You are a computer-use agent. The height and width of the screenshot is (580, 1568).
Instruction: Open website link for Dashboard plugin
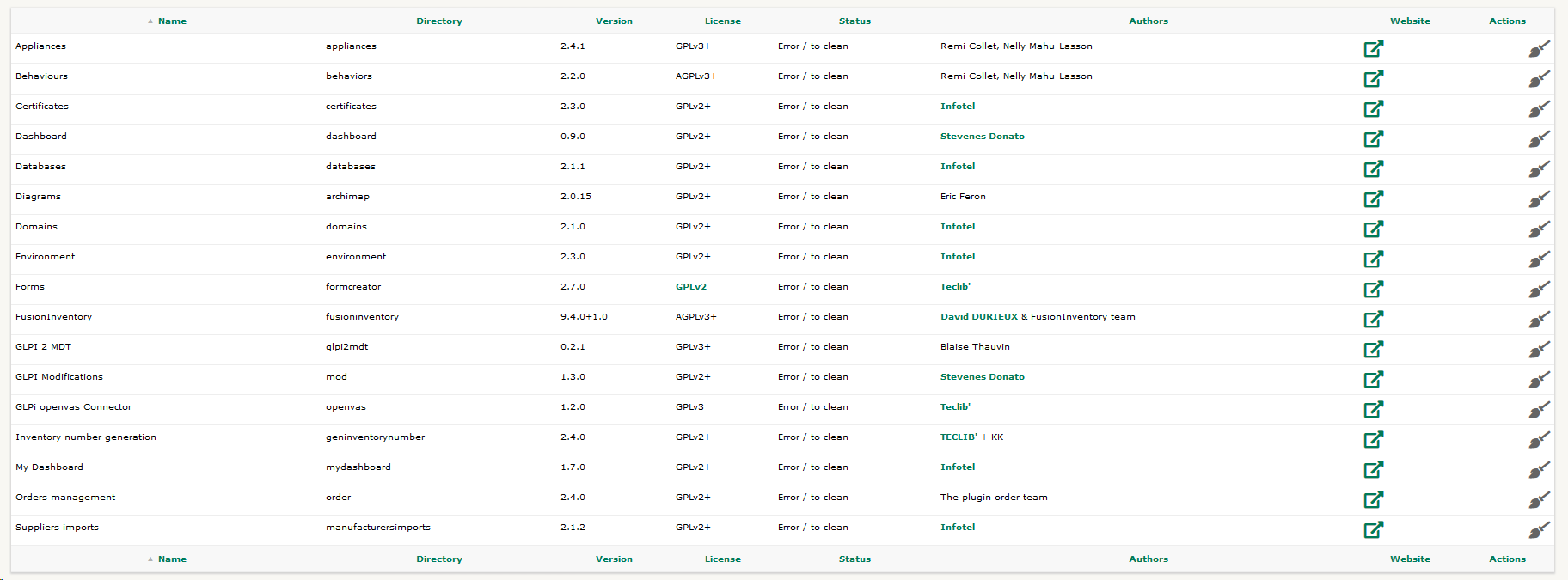1374,138
